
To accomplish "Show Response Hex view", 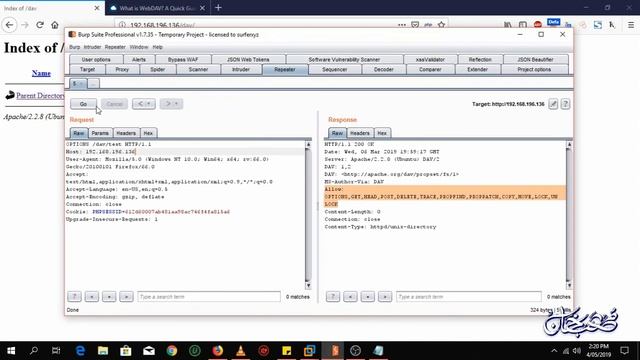I will point(382,133).
